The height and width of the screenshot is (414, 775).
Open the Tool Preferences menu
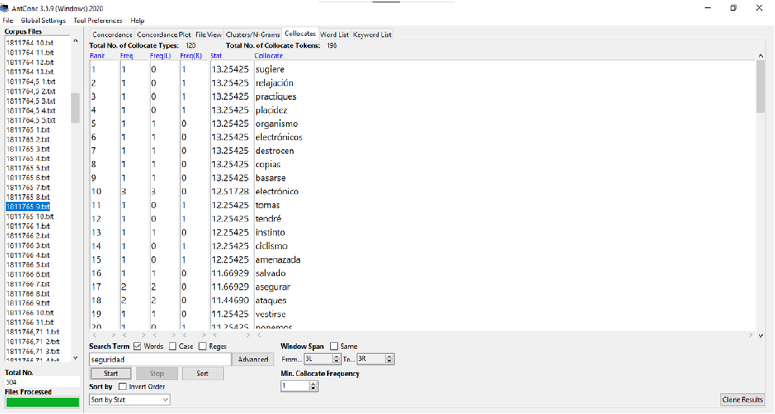click(98, 20)
